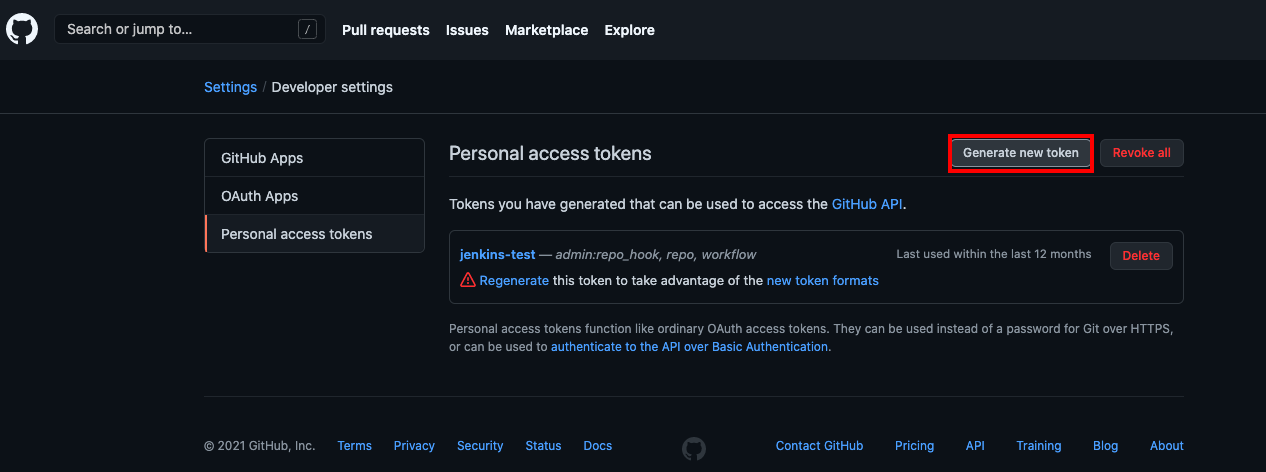The height and width of the screenshot is (472, 1266).
Task: Open Training link in footer
Action: point(1039,446)
